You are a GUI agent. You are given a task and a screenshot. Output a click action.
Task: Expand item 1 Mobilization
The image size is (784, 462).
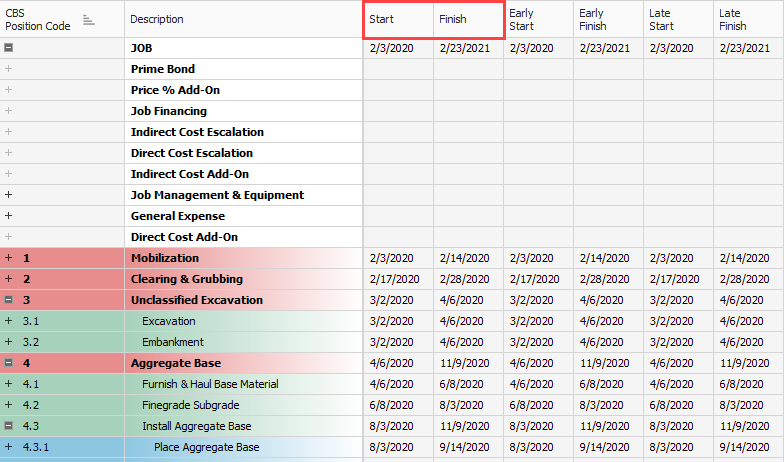pos(9,258)
